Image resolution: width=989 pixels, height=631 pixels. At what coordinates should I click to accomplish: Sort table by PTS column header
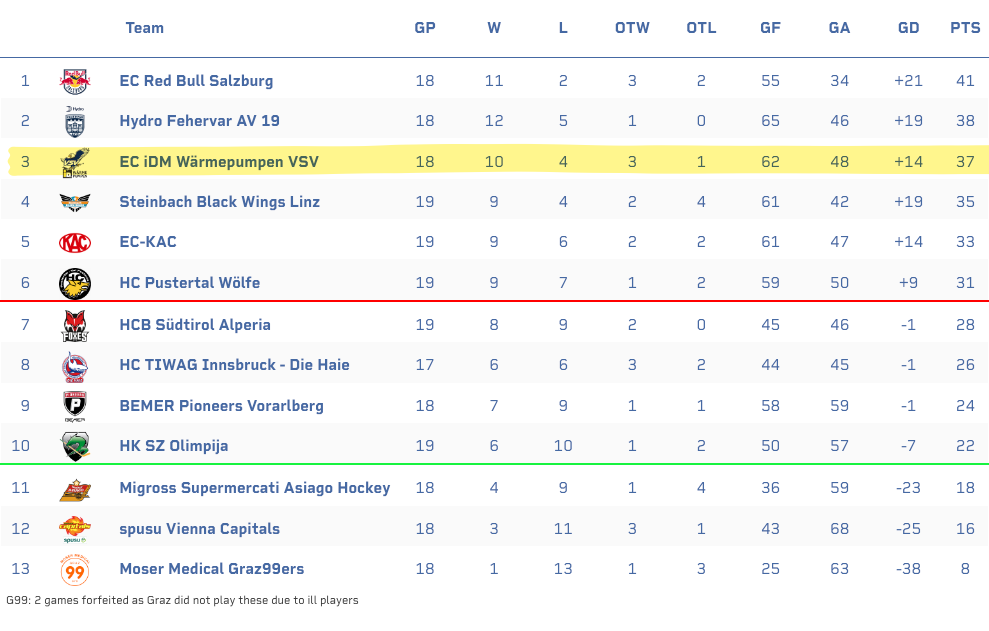click(965, 28)
